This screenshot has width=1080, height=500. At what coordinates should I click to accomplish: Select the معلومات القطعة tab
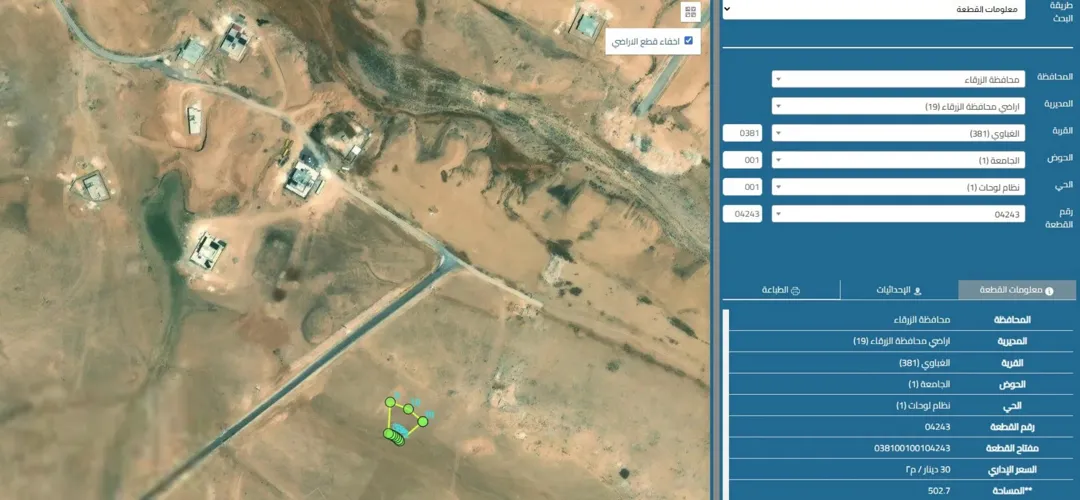[x=1017, y=290]
